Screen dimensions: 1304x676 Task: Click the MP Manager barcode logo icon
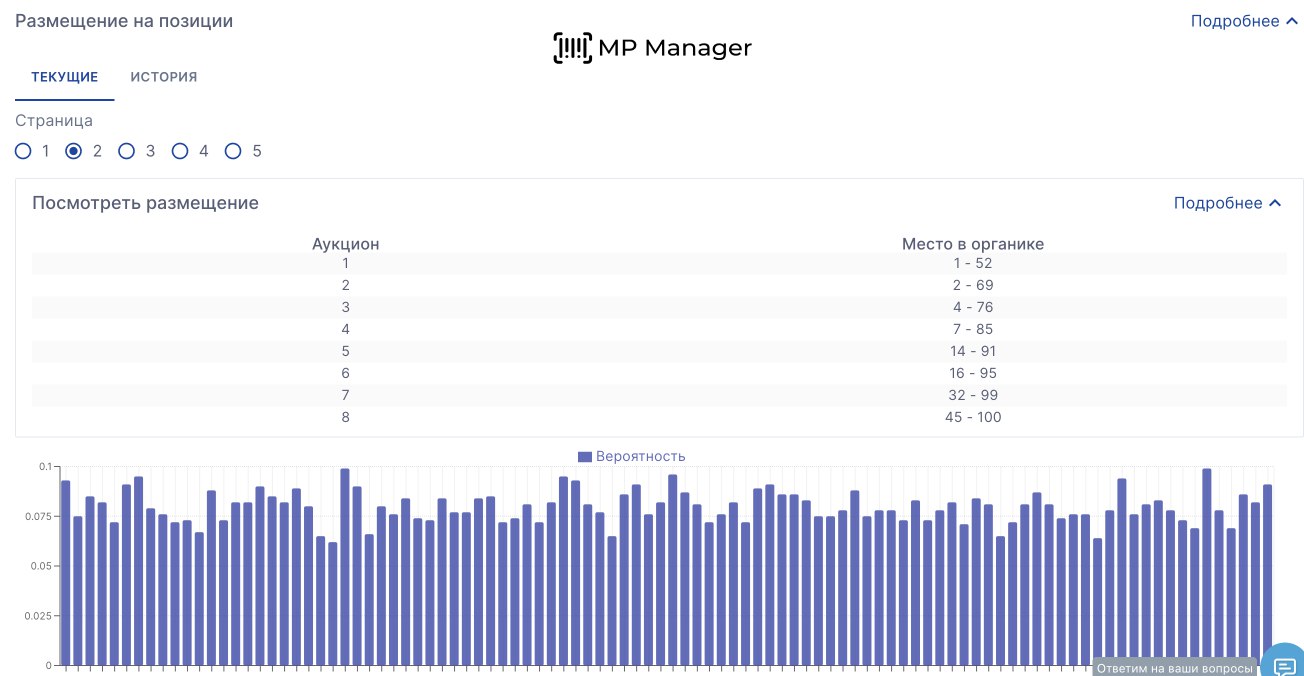coord(572,48)
